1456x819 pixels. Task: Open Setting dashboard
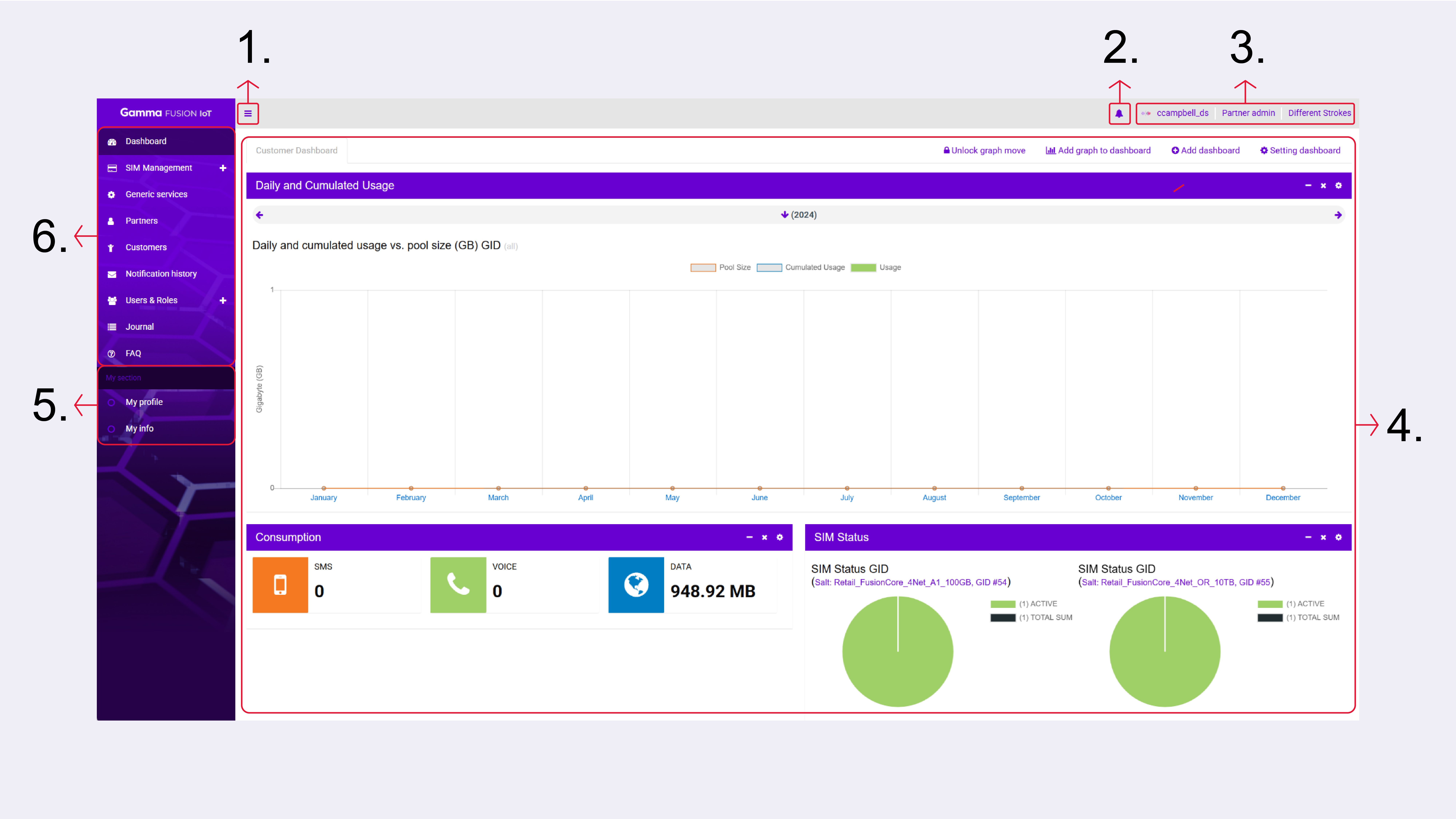(1301, 151)
